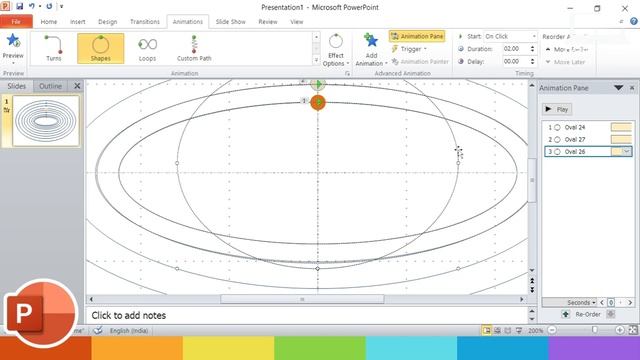Click Add Animation star icon

point(371,41)
